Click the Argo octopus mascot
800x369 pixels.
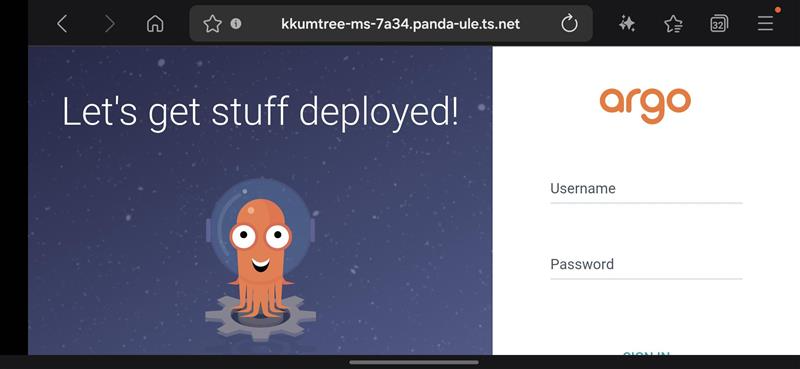(260, 258)
